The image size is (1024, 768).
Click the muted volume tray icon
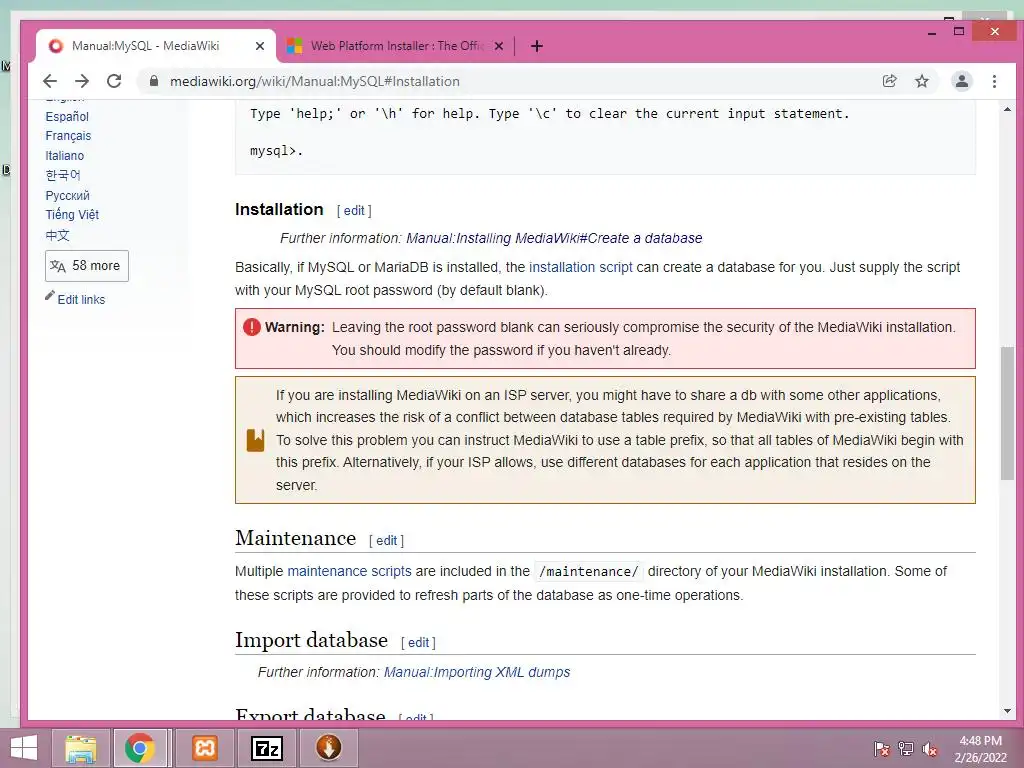point(929,749)
